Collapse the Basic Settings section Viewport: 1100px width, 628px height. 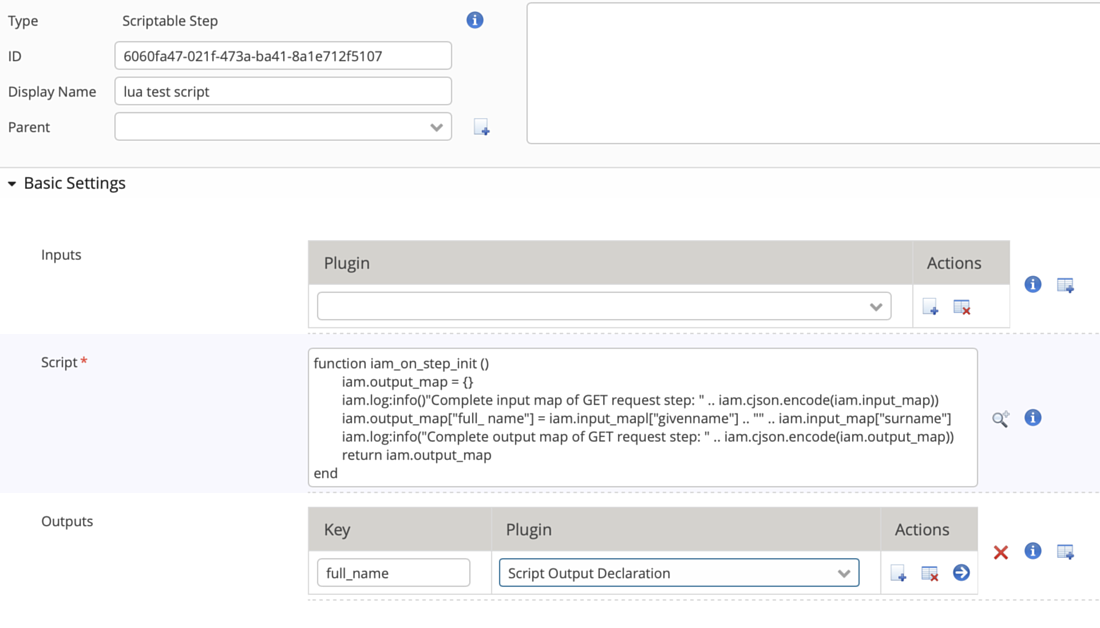pyautogui.click(x=12, y=184)
